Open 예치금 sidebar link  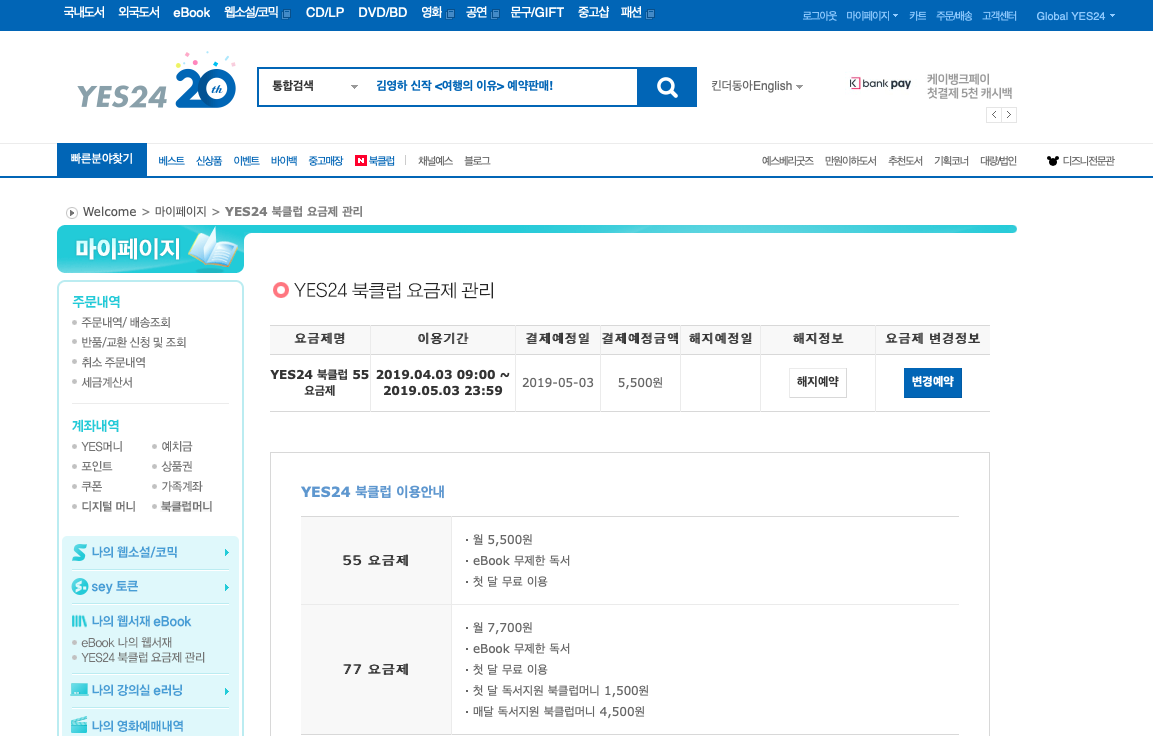(x=176, y=447)
